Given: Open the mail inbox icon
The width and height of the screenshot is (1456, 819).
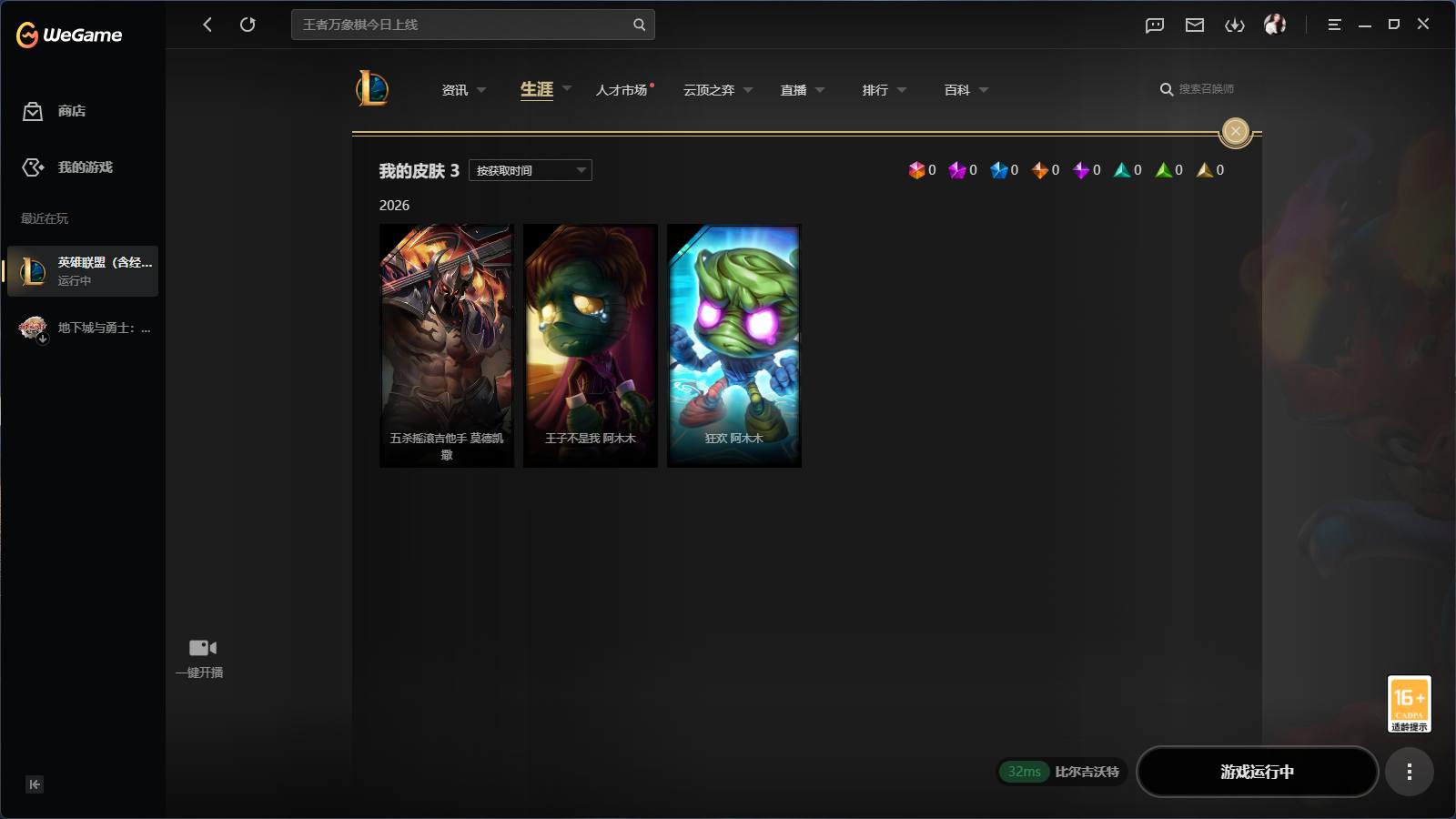Looking at the screenshot, I should pyautogui.click(x=1195, y=25).
